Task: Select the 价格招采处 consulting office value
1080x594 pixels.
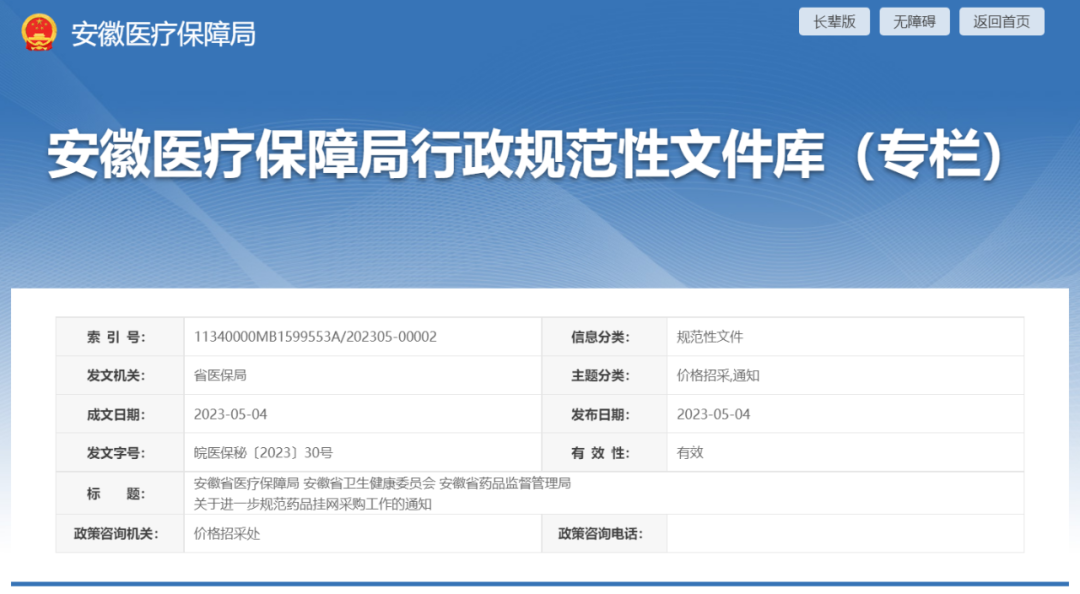Action: click(227, 534)
